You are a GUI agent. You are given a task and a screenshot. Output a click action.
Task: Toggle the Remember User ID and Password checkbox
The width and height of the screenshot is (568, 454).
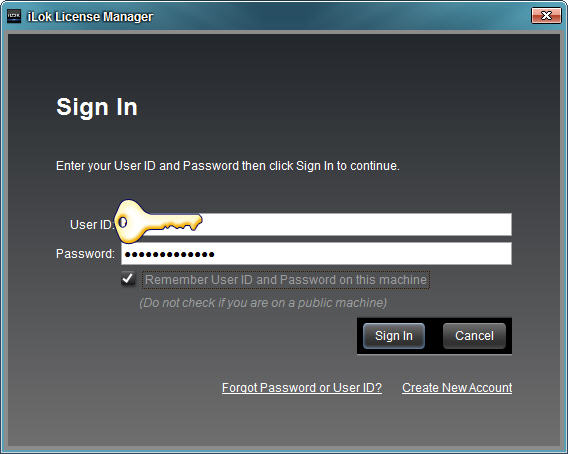tap(128, 279)
